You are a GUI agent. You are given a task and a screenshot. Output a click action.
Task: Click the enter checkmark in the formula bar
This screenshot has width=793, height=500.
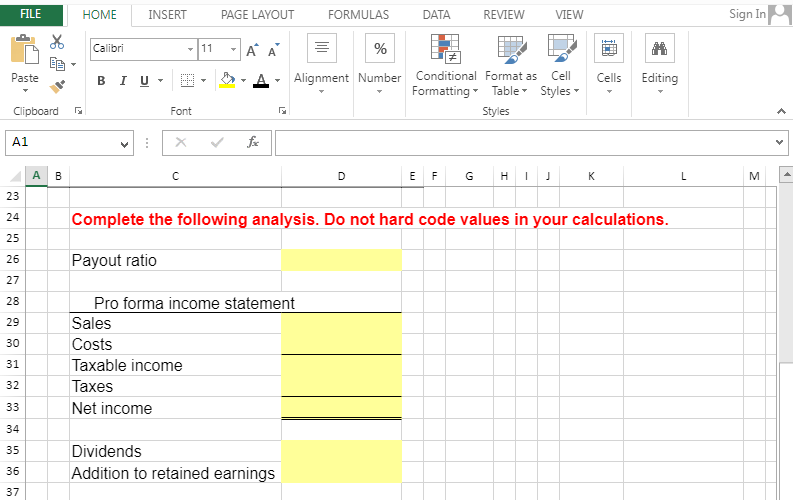[x=217, y=143]
